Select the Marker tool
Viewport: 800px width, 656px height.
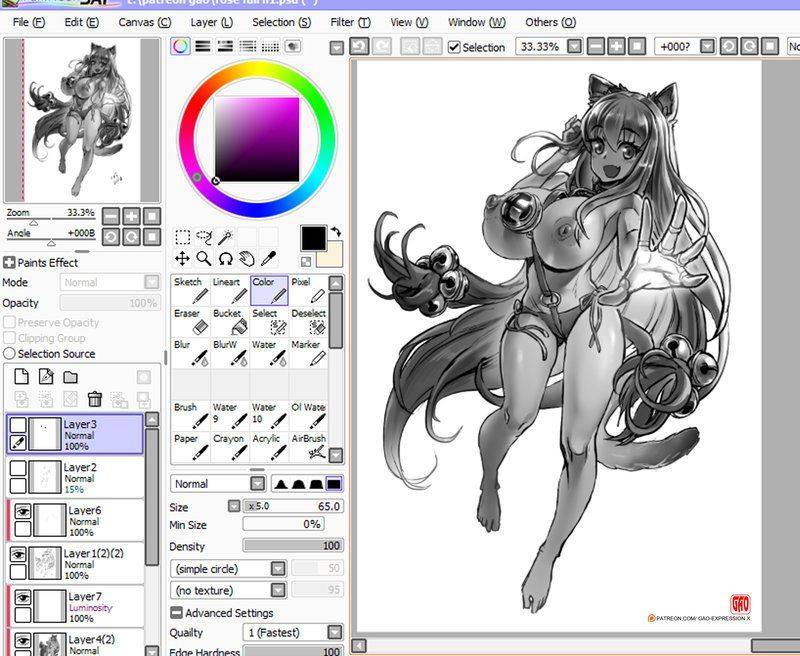tap(308, 353)
